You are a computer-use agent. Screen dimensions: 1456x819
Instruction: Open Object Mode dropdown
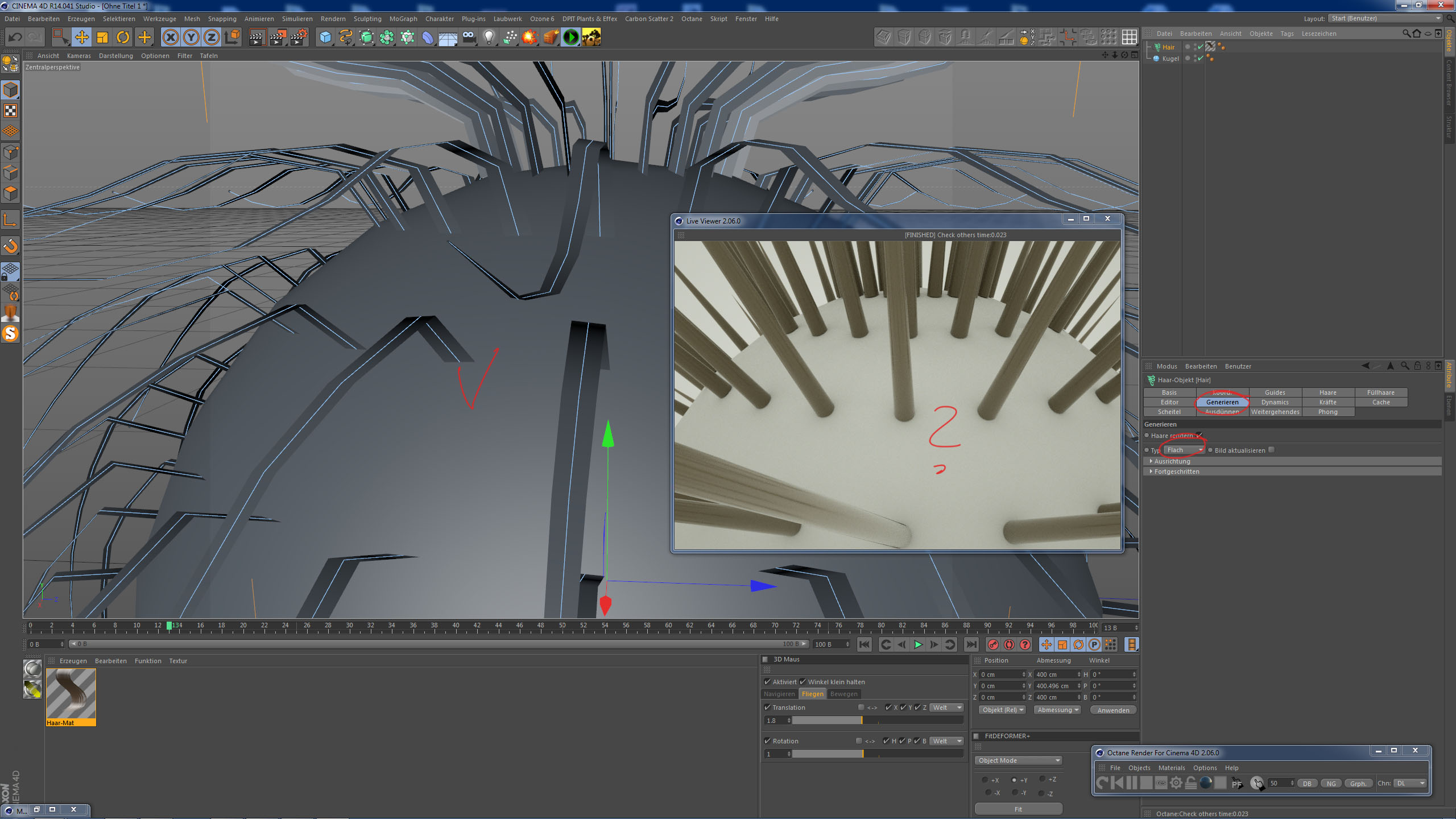[1018, 760]
